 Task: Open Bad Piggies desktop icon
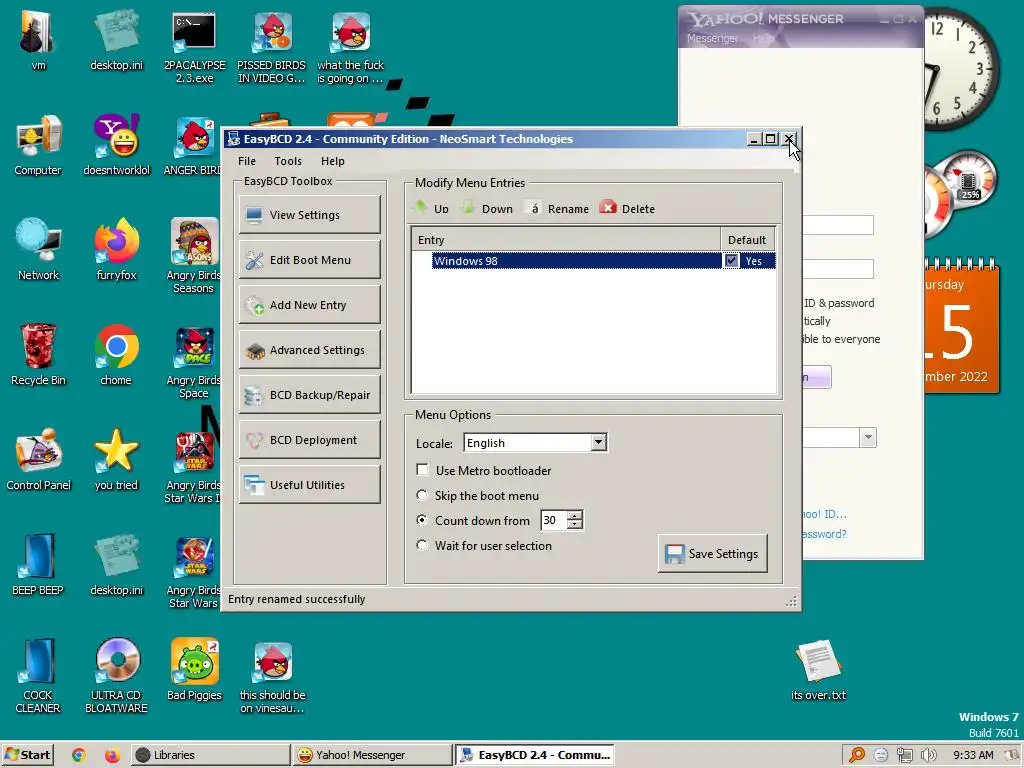tap(194, 669)
